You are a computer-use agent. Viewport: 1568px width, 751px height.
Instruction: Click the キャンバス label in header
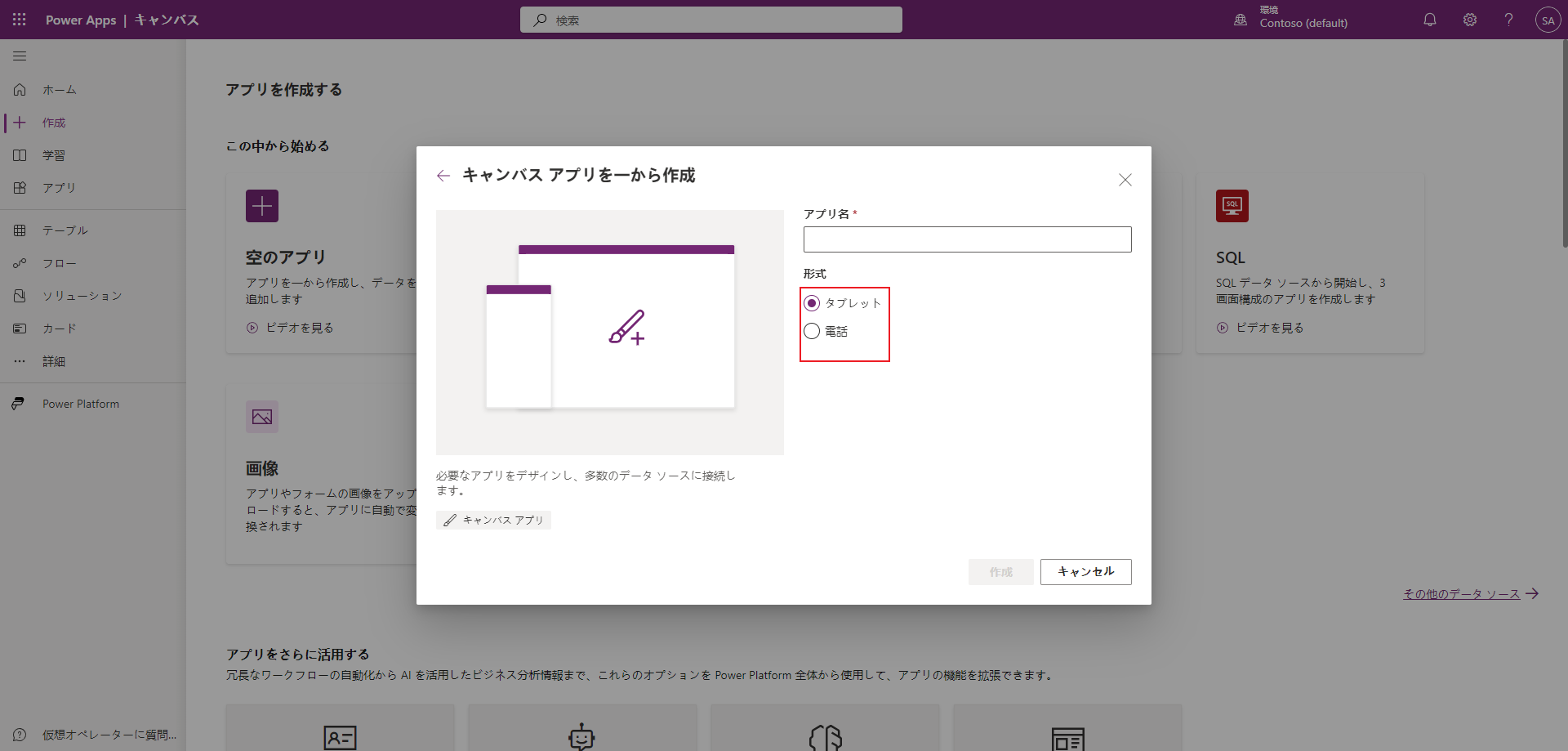[x=167, y=20]
